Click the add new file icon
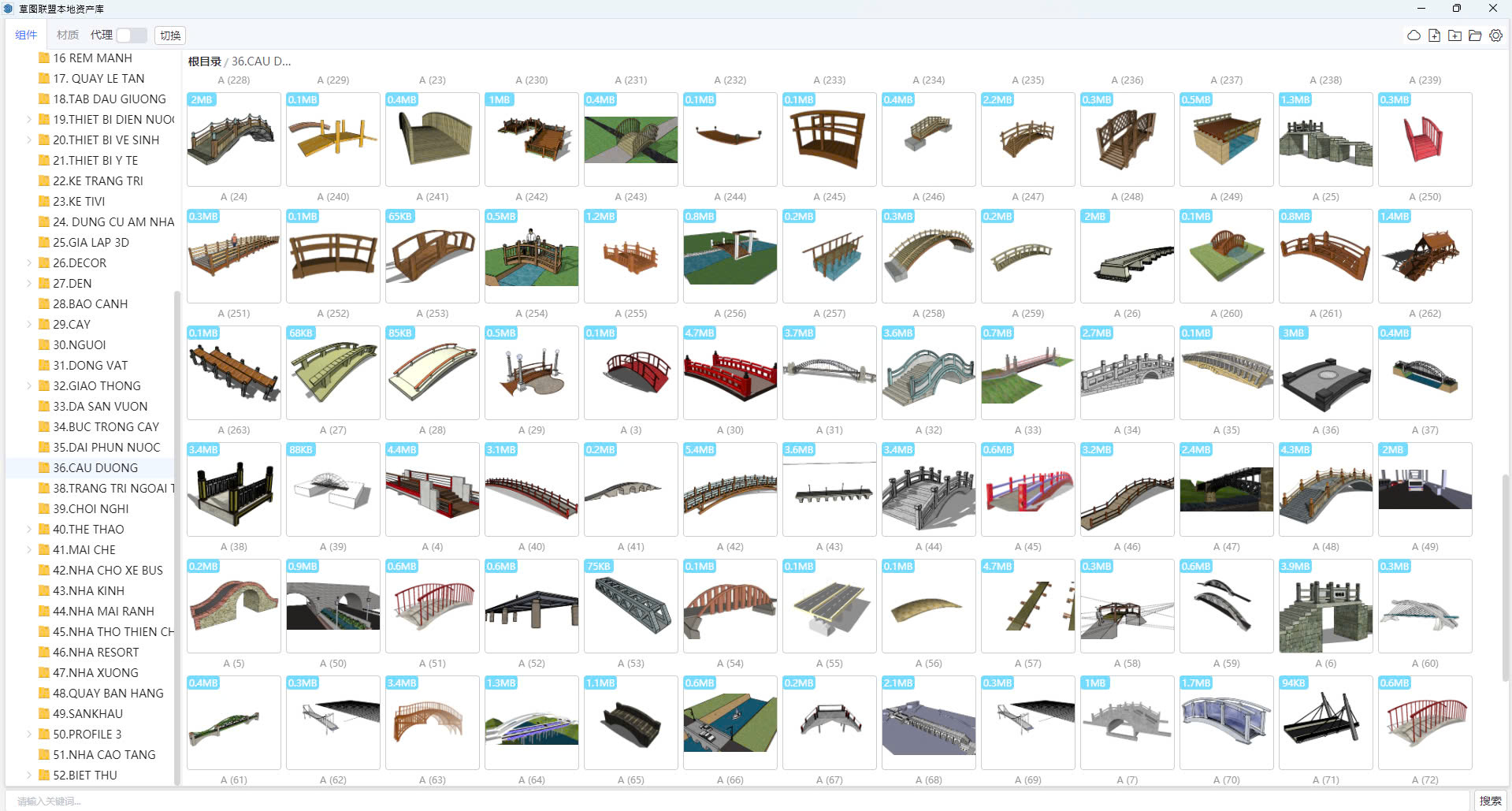Viewport: 1512px width, 811px height. click(1434, 35)
